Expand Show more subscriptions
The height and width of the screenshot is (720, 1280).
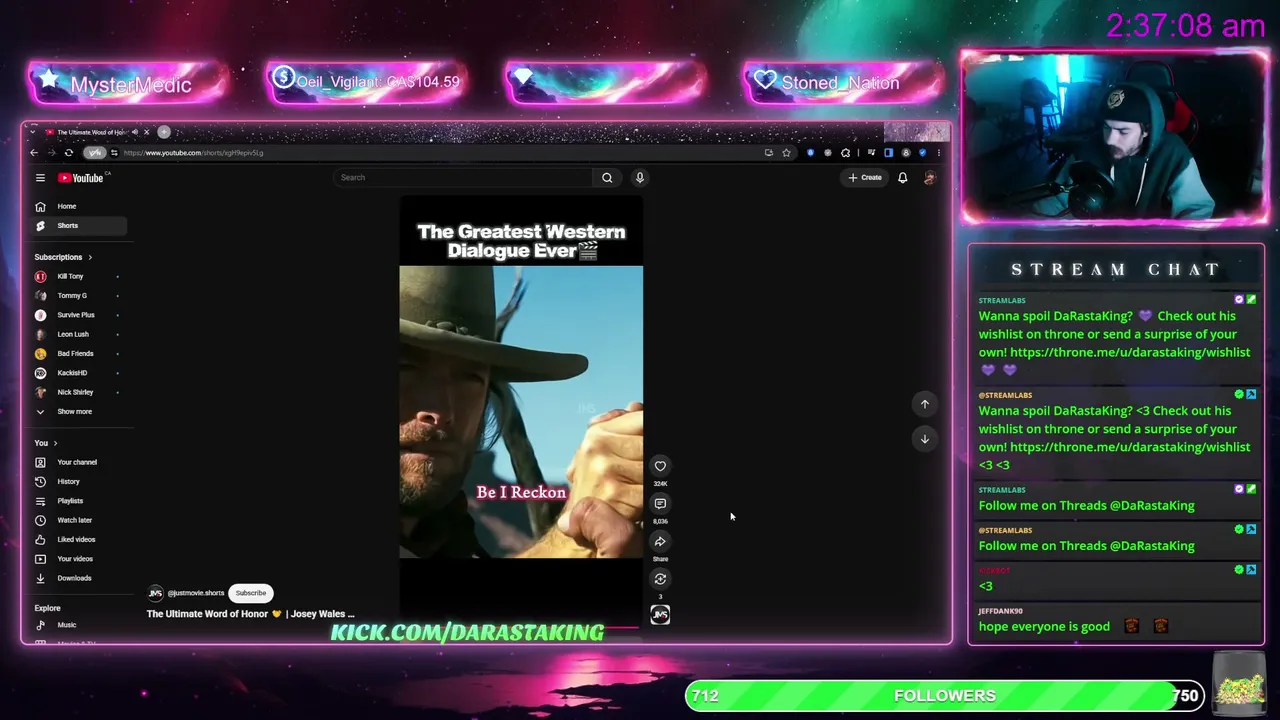pos(77,412)
